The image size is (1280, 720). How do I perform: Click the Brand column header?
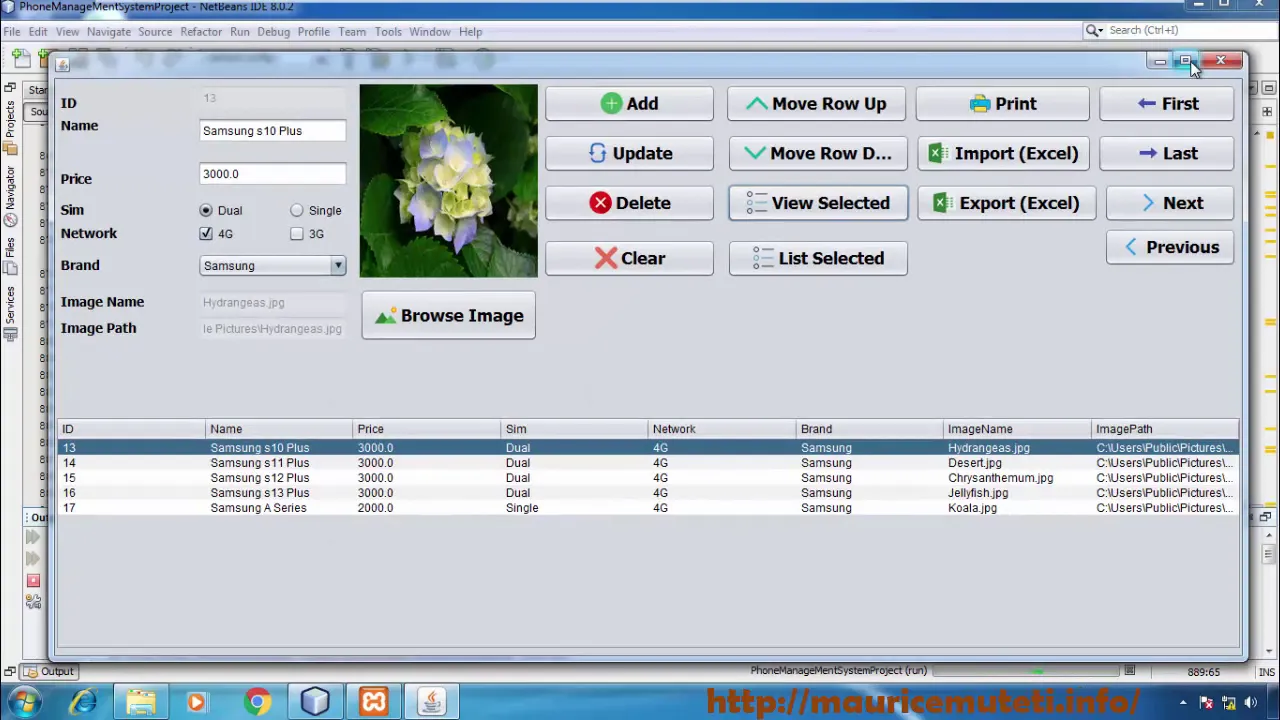pyautogui.click(x=870, y=429)
